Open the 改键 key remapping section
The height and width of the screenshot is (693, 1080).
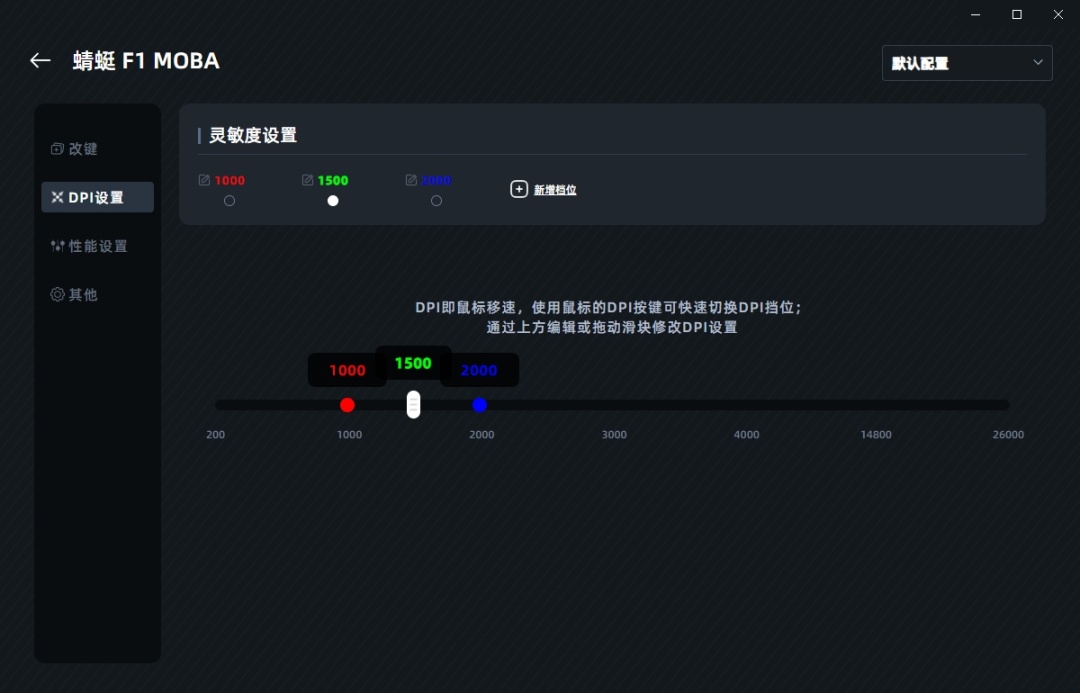[x=74, y=149]
